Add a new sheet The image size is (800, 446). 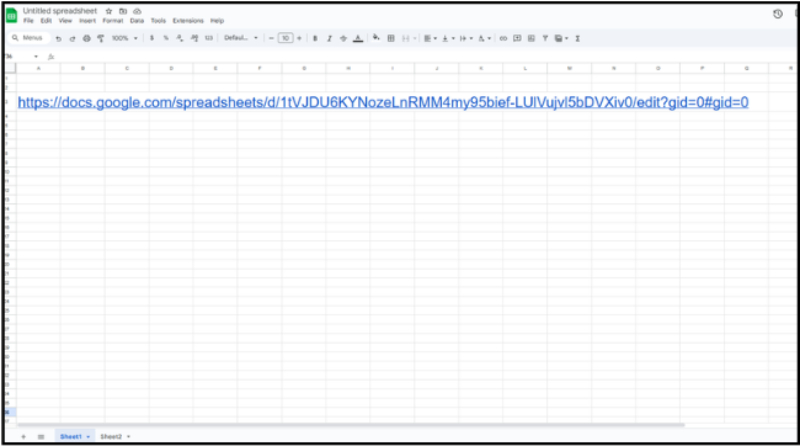[23, 437]
